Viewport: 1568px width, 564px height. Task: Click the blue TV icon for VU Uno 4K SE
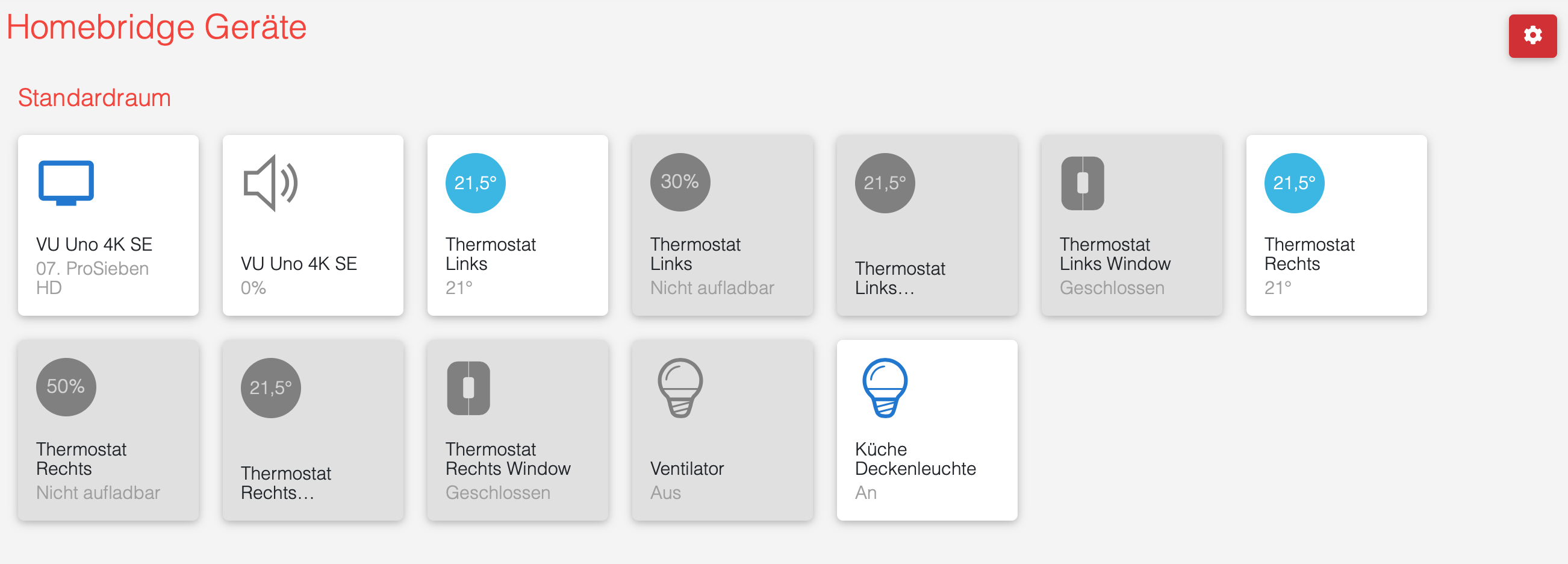click(66, 183)
